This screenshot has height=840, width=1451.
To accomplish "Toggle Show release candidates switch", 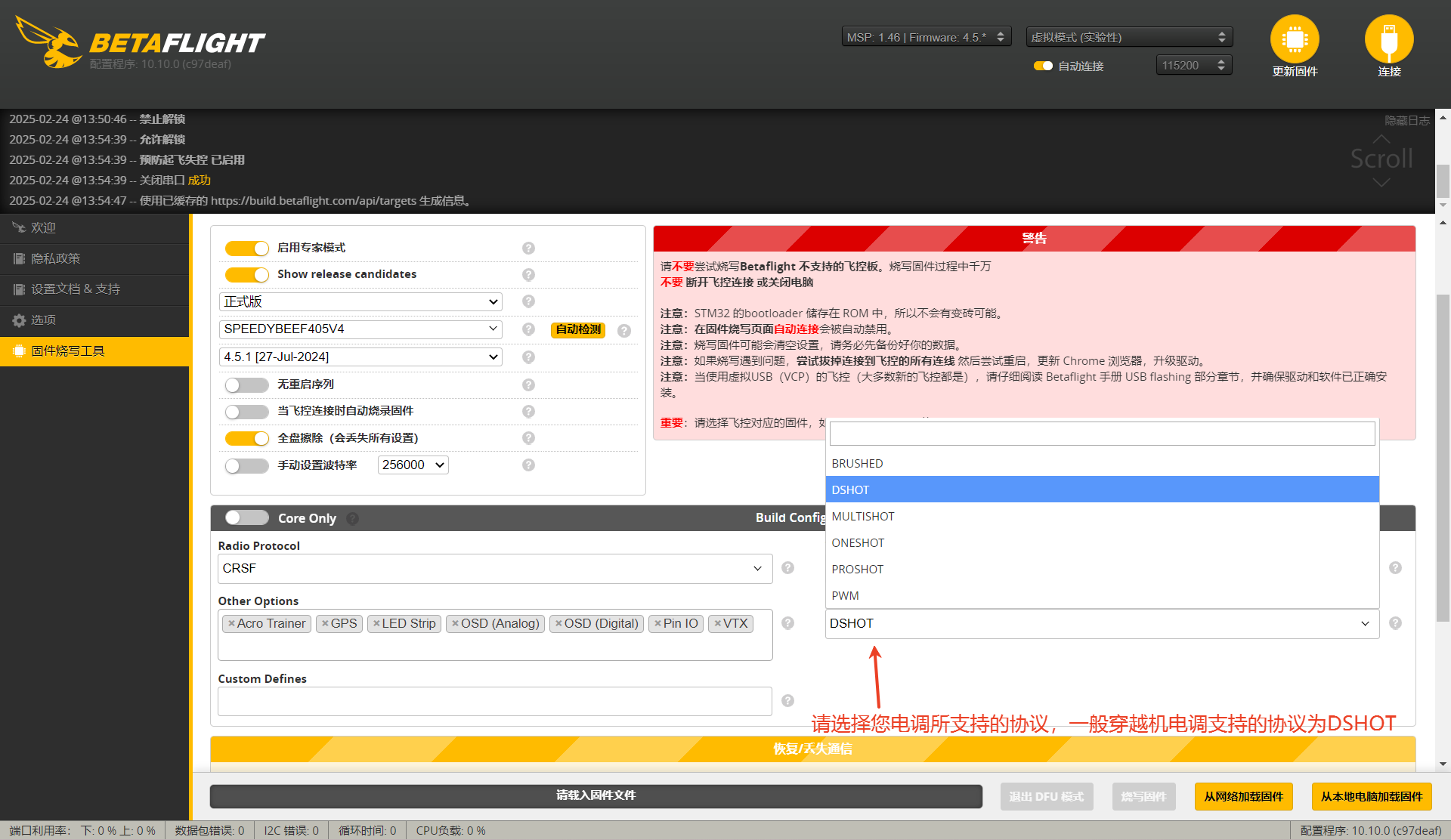I will (246, 274).
